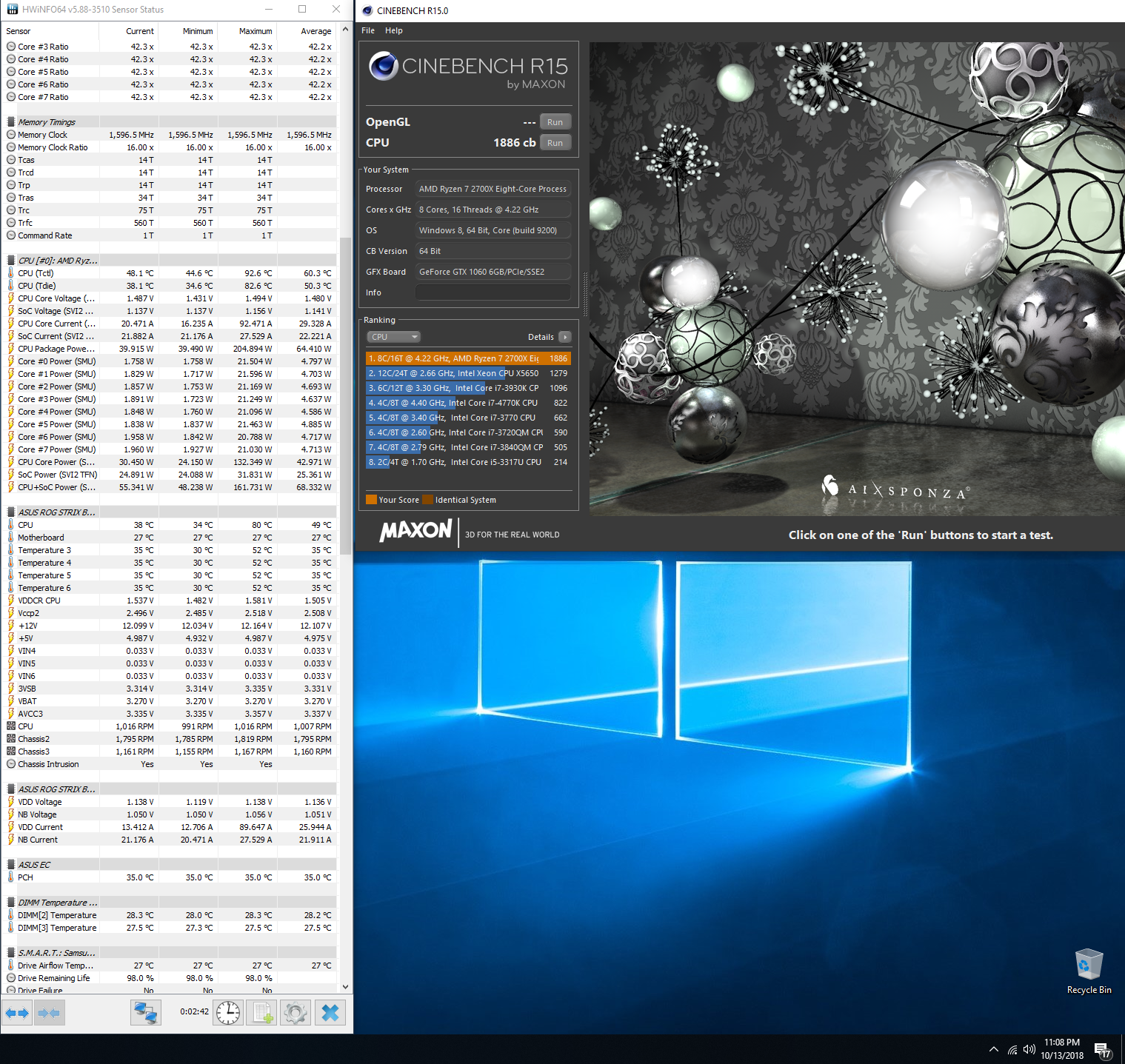Select ranking entry Intel Xeon CPU X5650
Screen dimensions: 1125x1064
468,373
